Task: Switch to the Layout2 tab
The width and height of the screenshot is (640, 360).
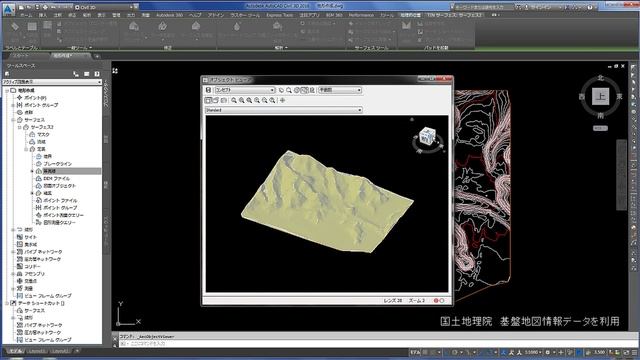Action: point(61,351)
